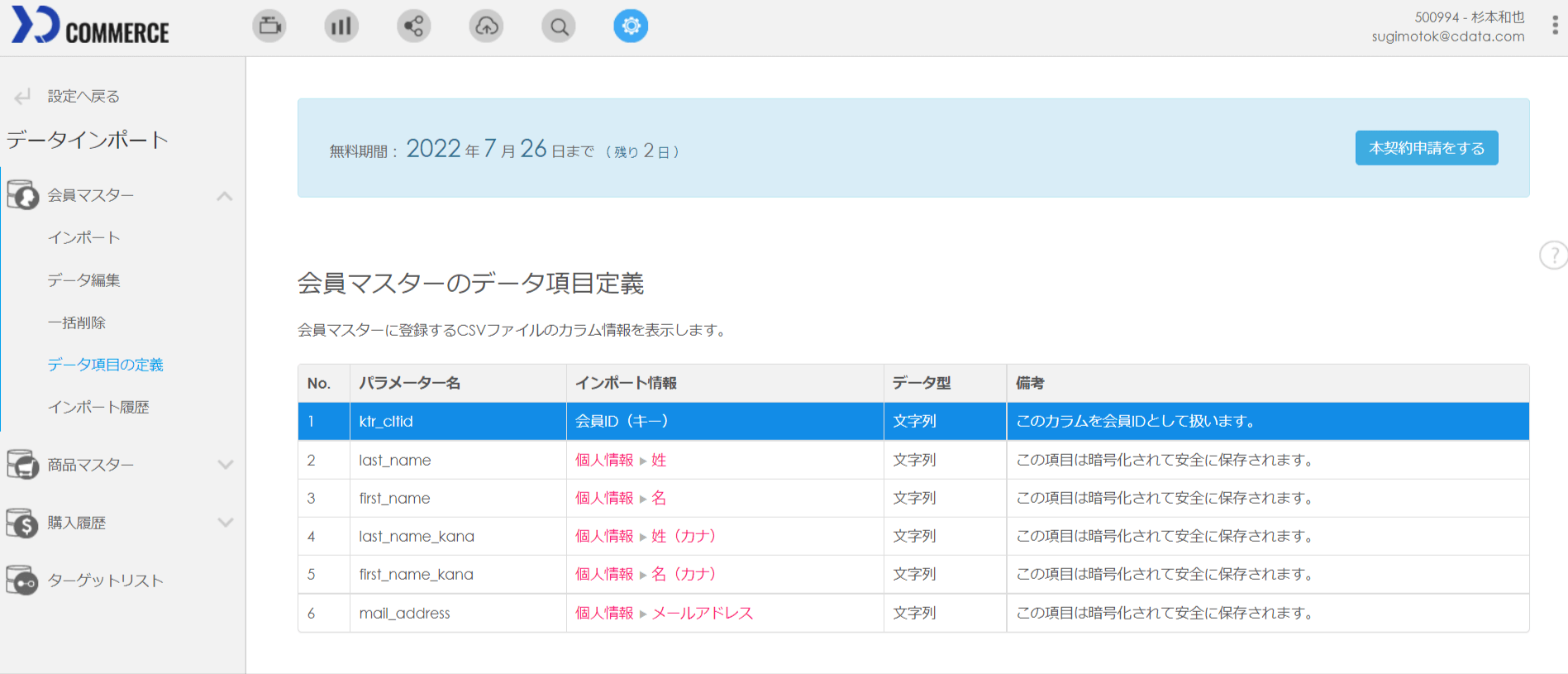Select the mail_address table row

point(913,614)
